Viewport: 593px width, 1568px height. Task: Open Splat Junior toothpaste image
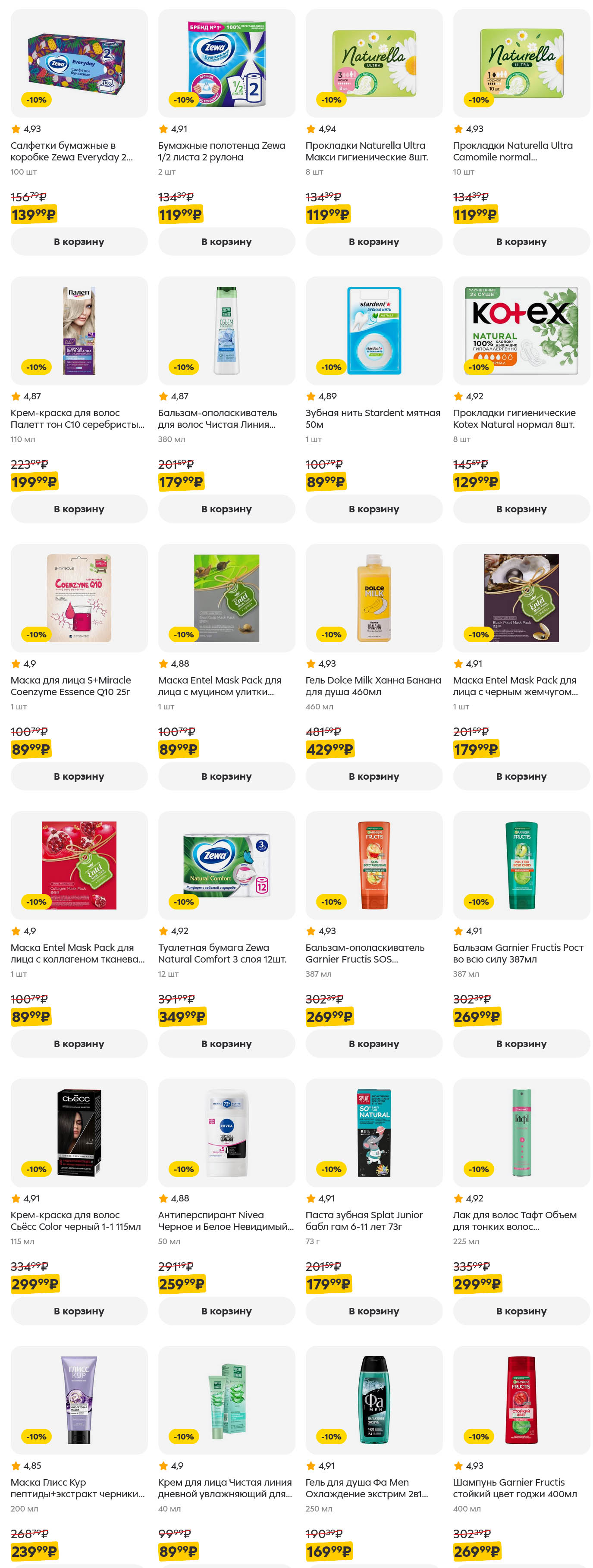tap(374, 1132)
